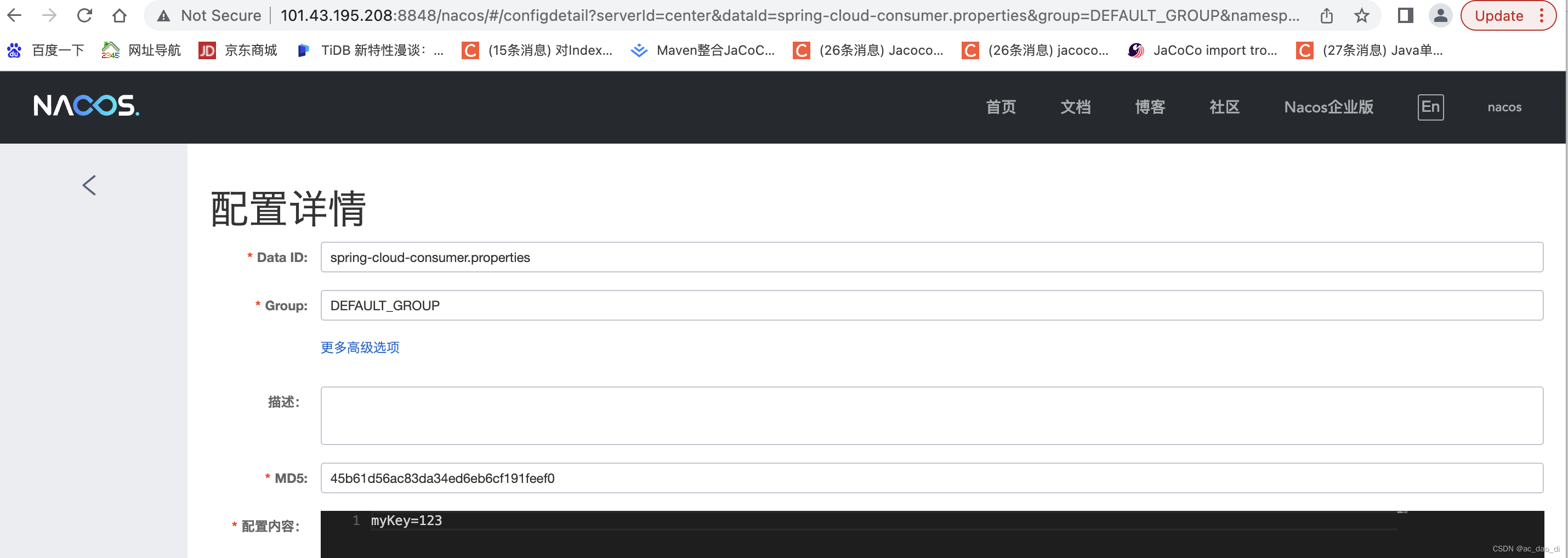Open the Maven整合JaCoCo bookmark

click(703, 50)
